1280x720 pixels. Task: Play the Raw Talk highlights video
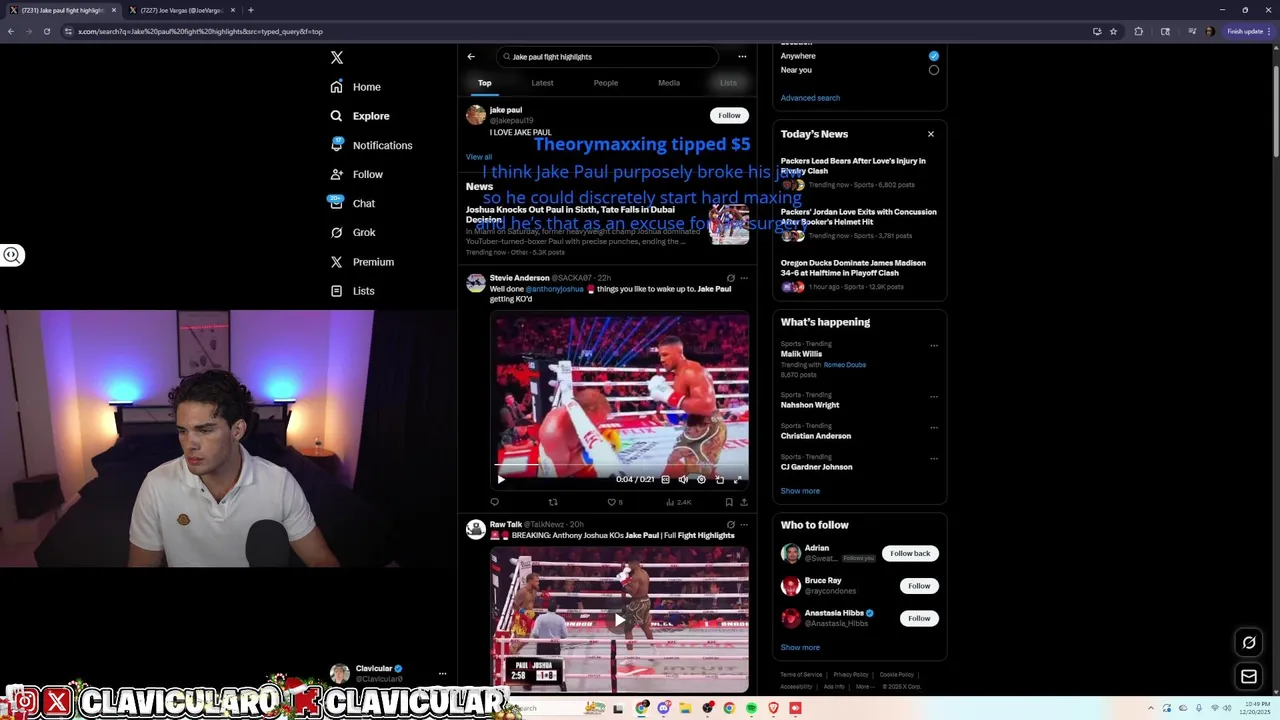(620, 620)
